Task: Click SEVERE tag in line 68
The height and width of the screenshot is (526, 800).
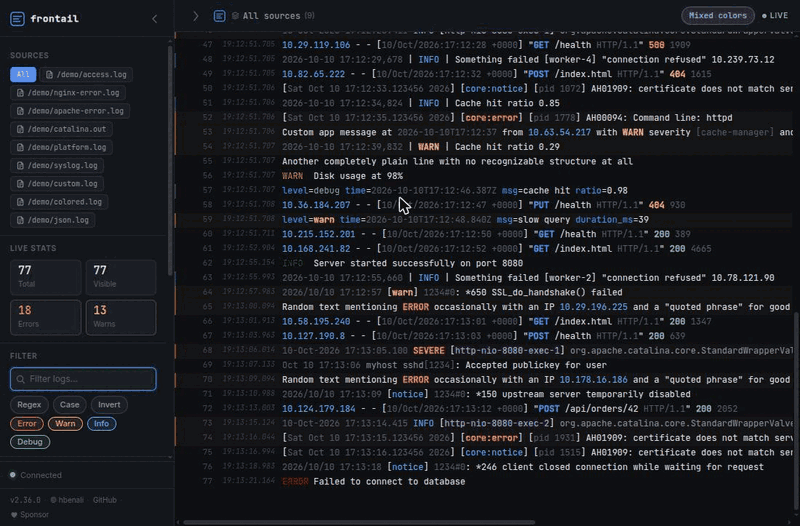Action: pos(428,350)
